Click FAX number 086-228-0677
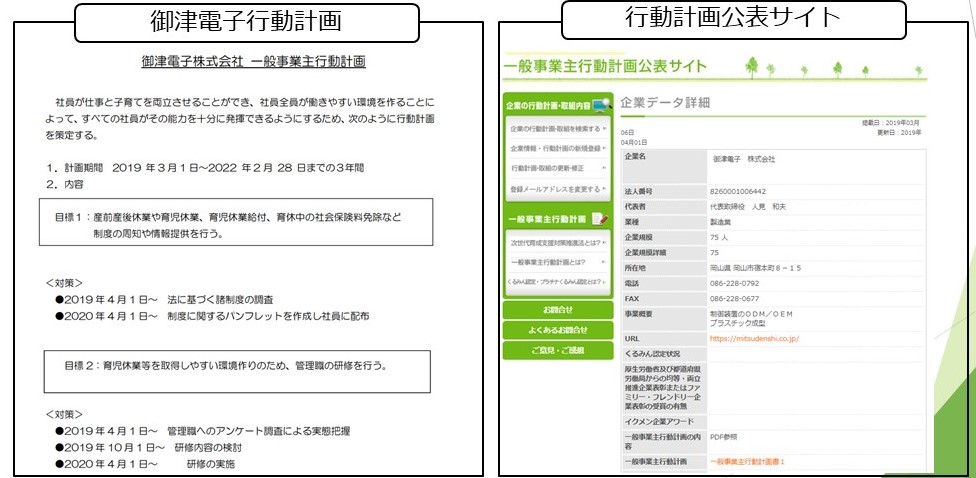 tap(734, 299)
